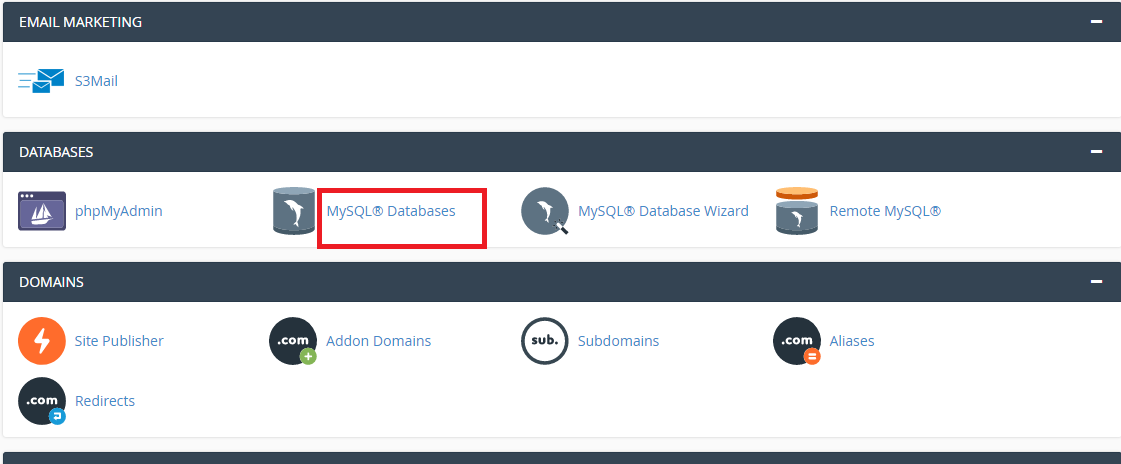Collapse the Domains section with minus
The width and height of the screenshot is (1121, 464).
tap(1096, 282)
